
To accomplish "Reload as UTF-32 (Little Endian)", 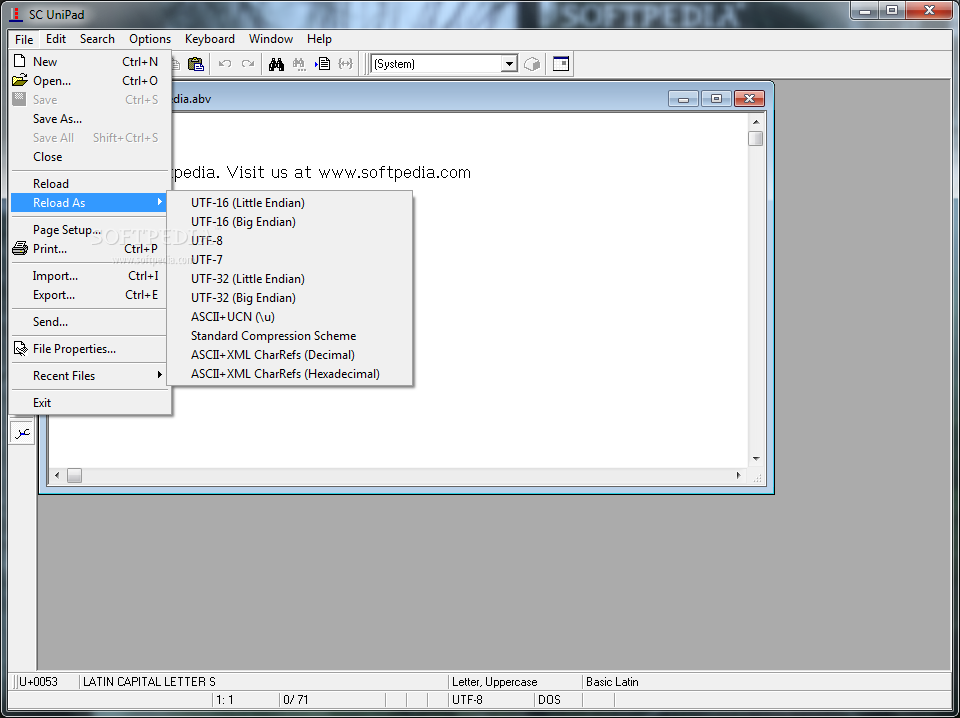I will click(290, 279).
